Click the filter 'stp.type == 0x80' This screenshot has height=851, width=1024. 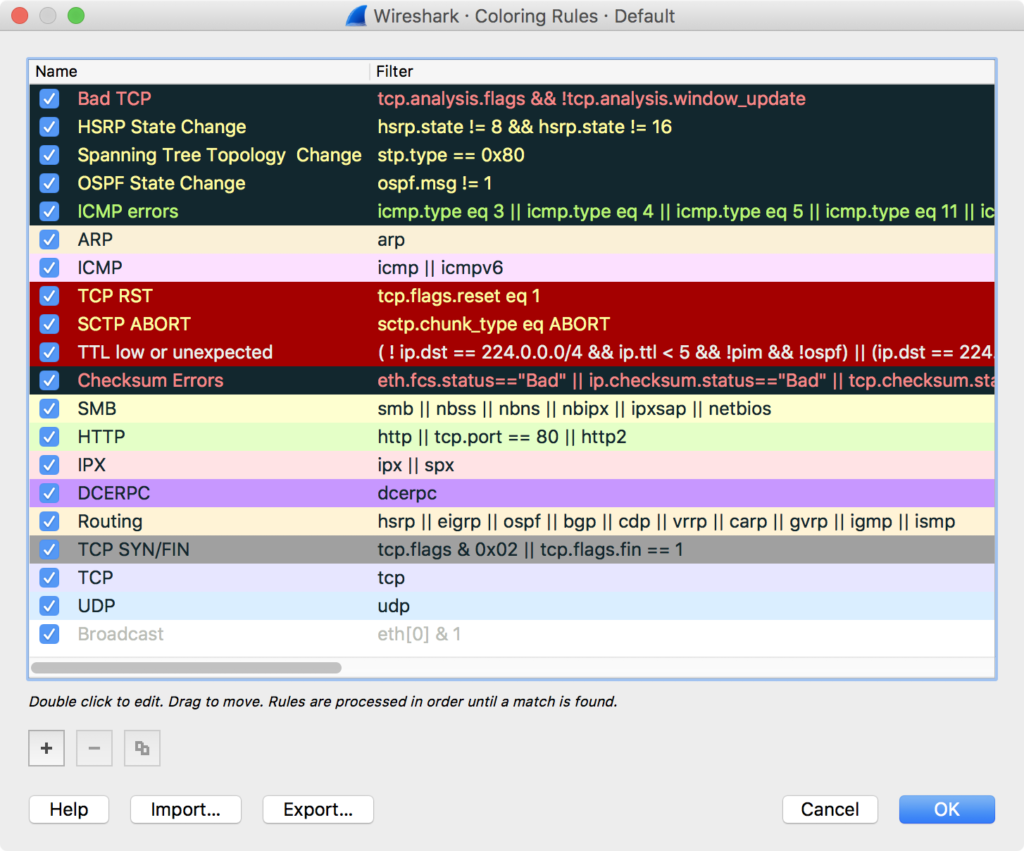(x=451, y=155)
